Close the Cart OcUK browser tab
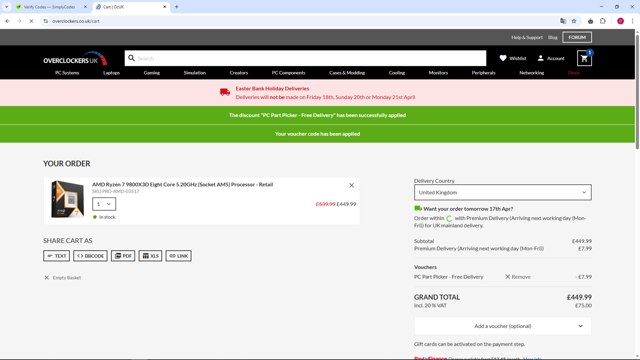 click(x=164, y=7)
